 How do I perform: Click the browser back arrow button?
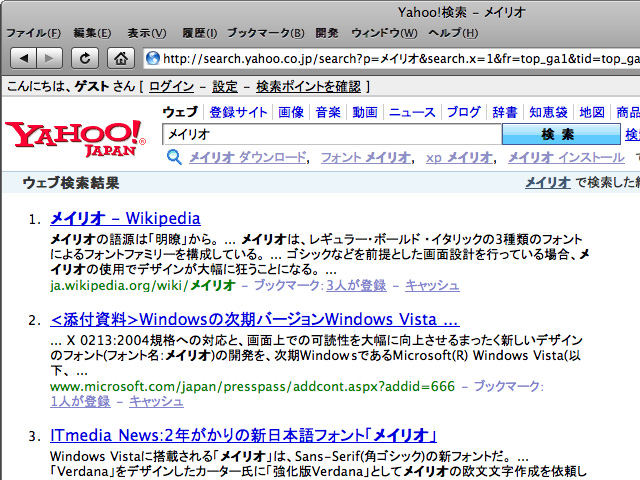pos(25,58)
